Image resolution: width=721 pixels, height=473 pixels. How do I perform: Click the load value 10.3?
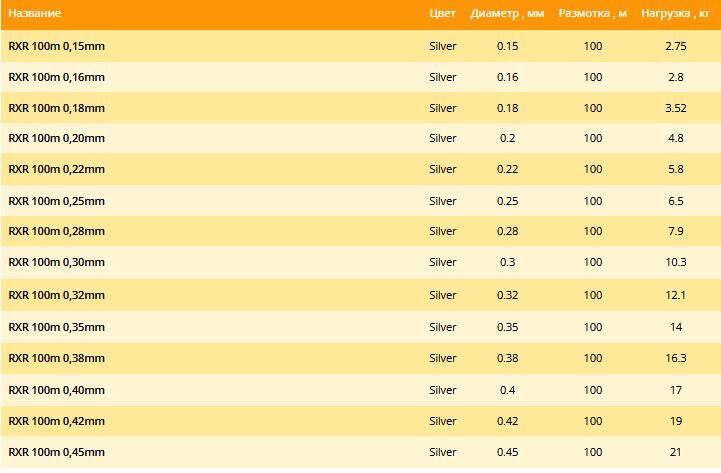(675, 262)
